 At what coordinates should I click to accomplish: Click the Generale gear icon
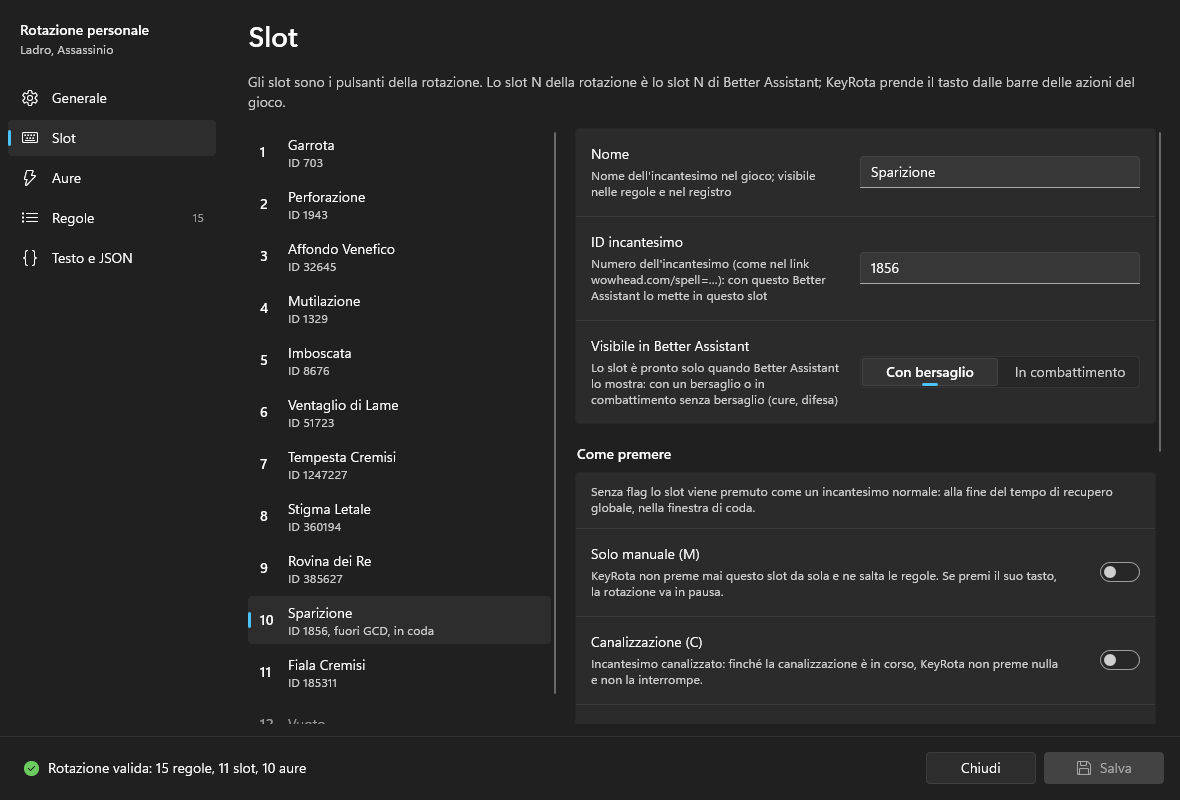pyautogui.click(x=30, y=98)
